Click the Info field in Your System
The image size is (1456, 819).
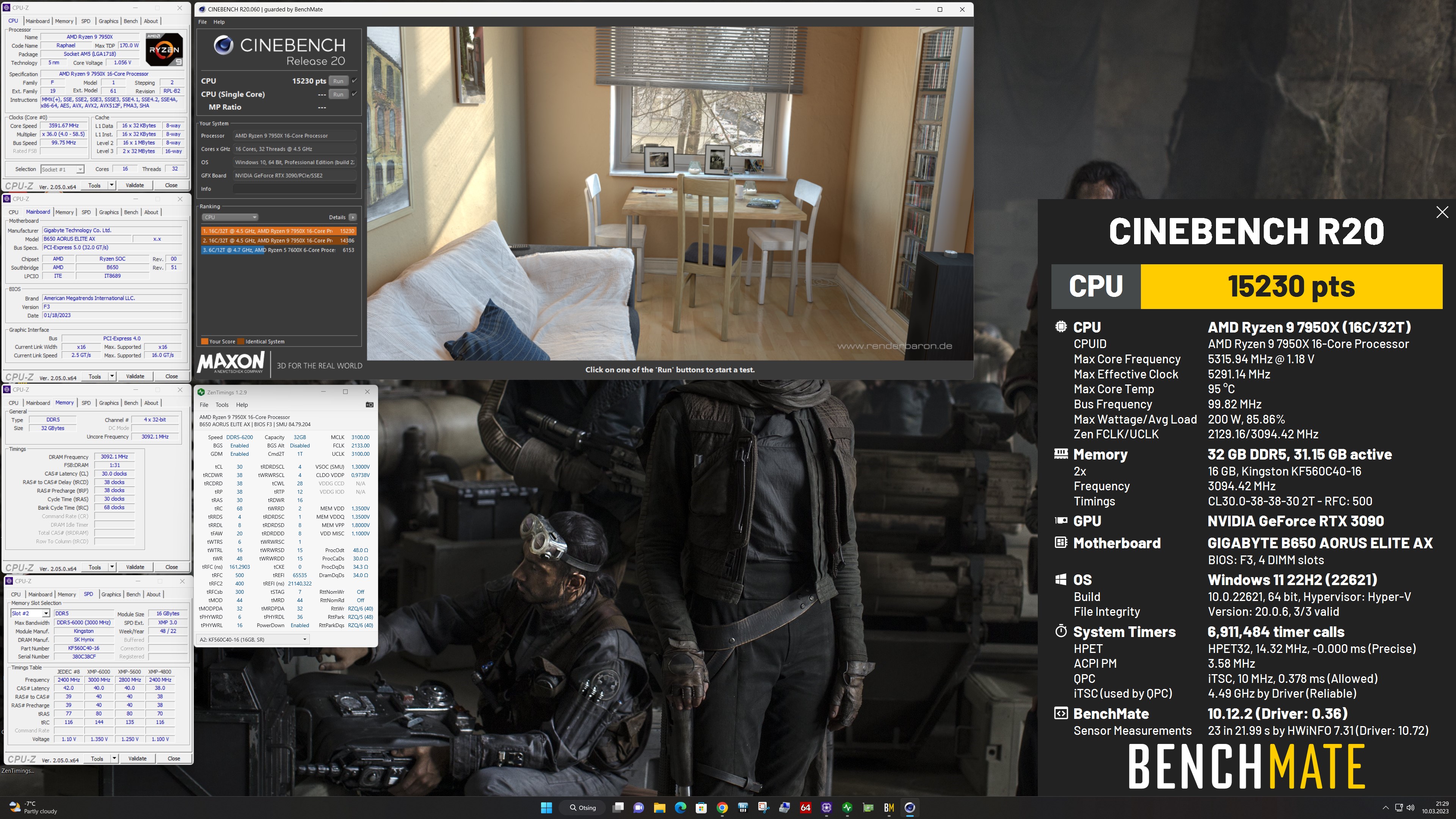(295, 189)
